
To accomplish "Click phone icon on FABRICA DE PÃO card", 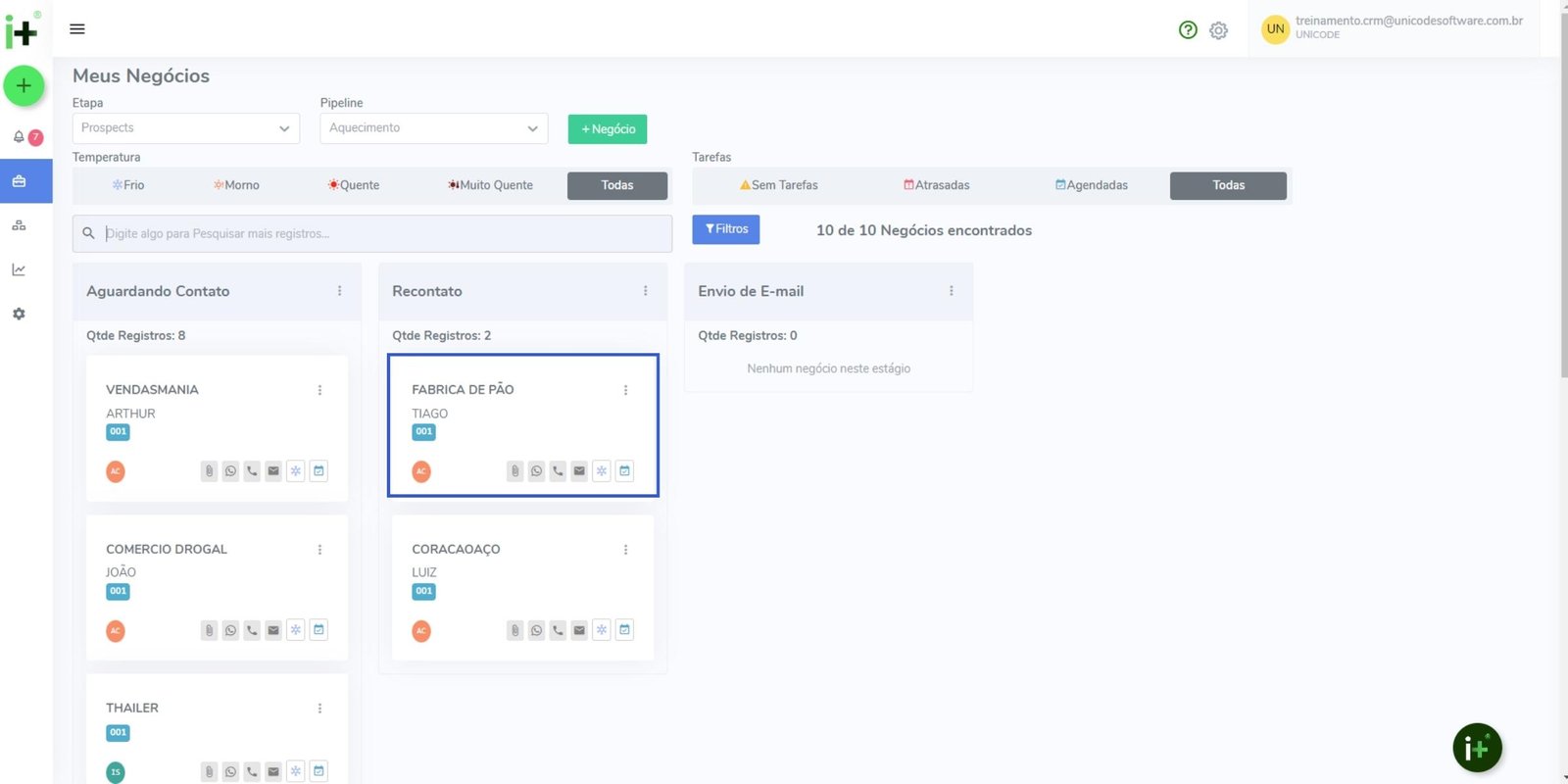I will coord(558,471).
